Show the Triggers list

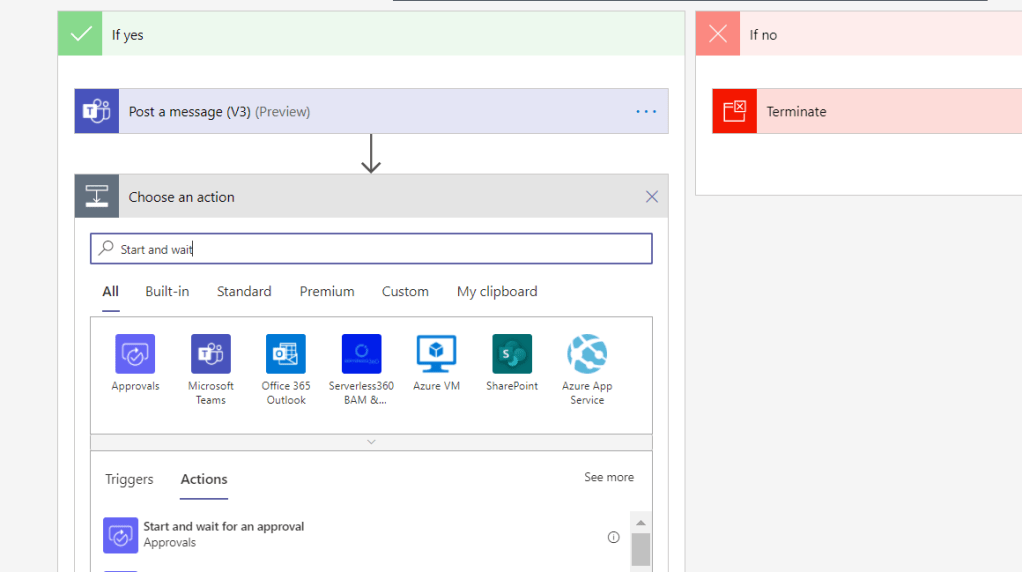tap(129, 480)
